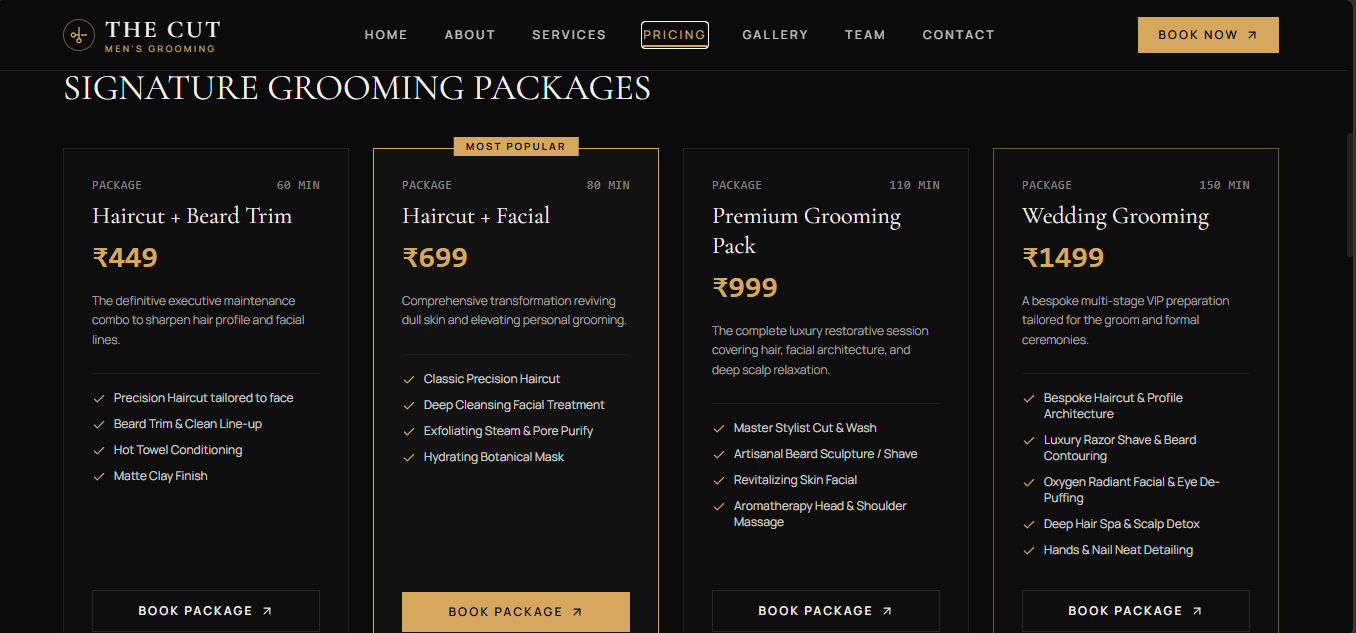Viewport: 1356px width, 633px height.
Task: Select the About nav item
Action: [470, 35]
